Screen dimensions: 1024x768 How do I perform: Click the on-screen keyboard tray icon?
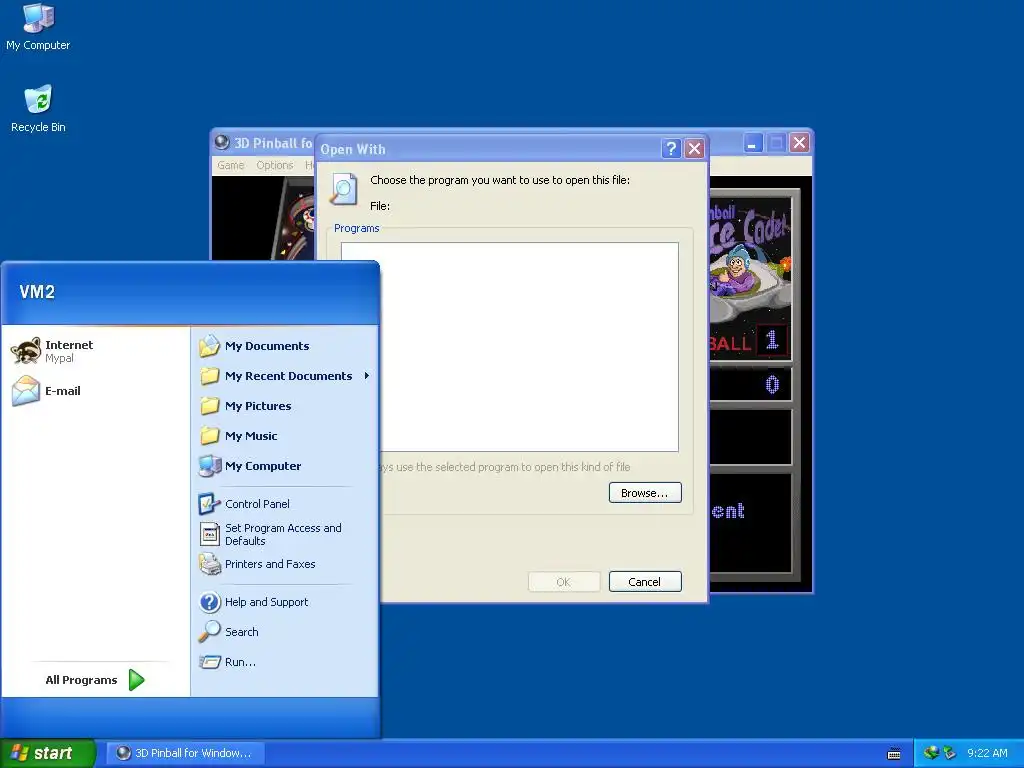[894, 754]
